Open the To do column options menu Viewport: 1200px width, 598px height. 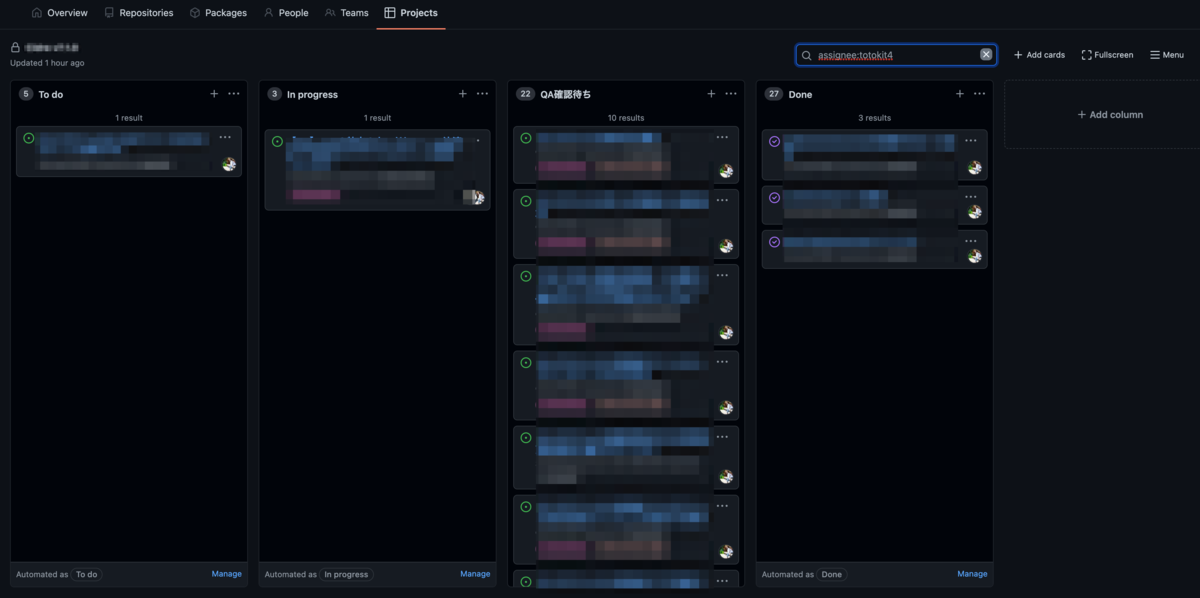pyautogui.click(x=234, y=94)
